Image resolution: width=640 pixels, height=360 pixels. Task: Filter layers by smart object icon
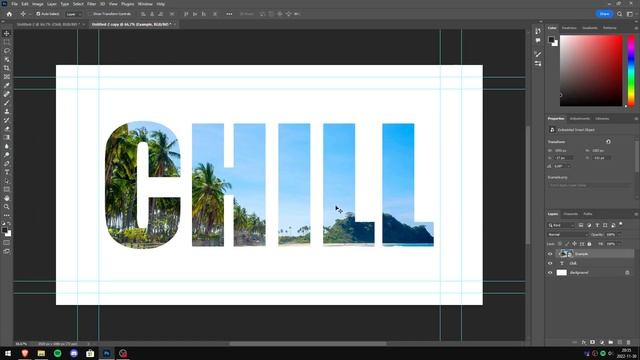pos(613,225)
